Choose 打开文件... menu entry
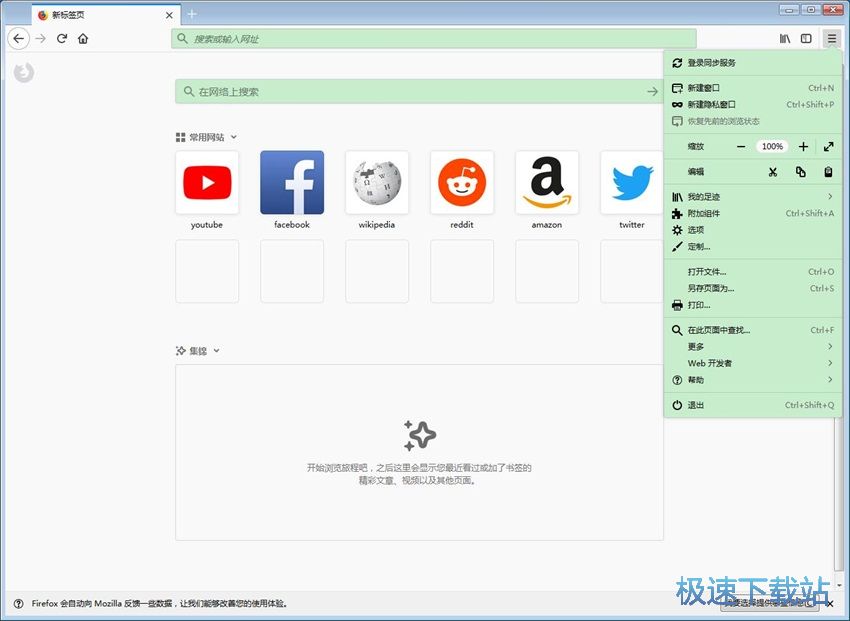Image resolution: width=850 pixels, height=621 pixels. (753, 271)
